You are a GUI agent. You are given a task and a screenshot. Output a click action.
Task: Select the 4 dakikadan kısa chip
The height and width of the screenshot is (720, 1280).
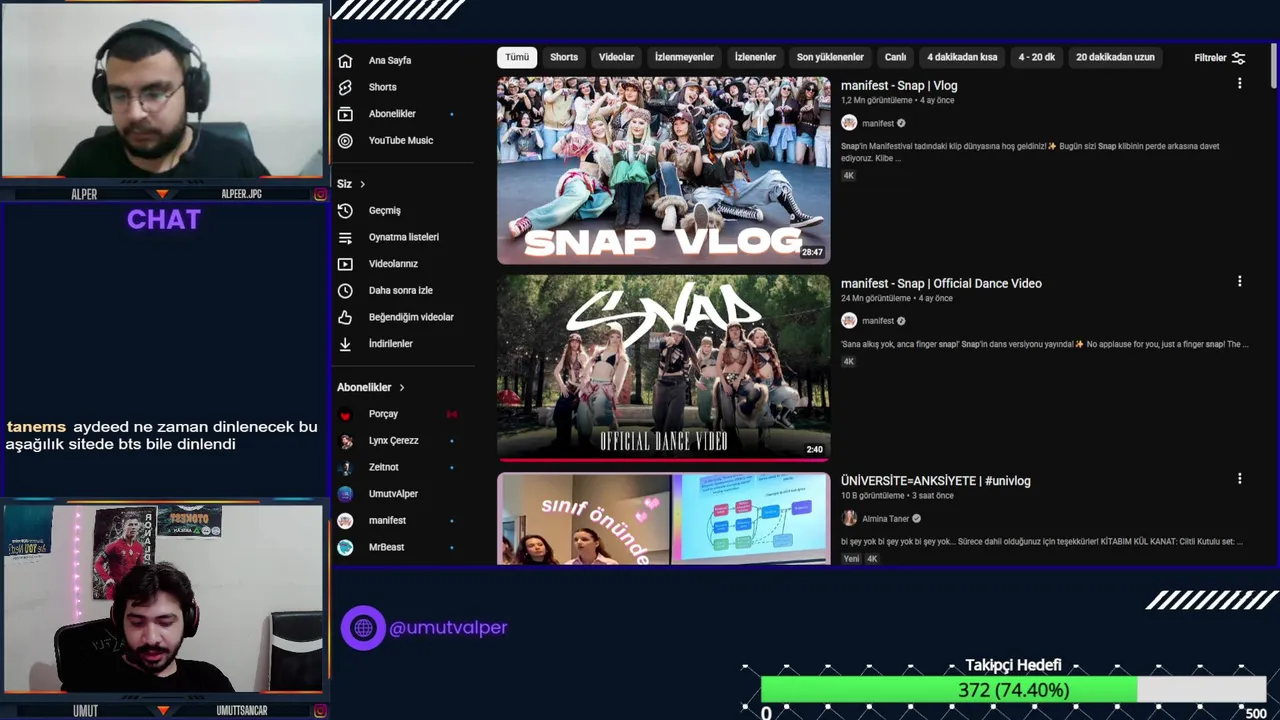point(962,57)
